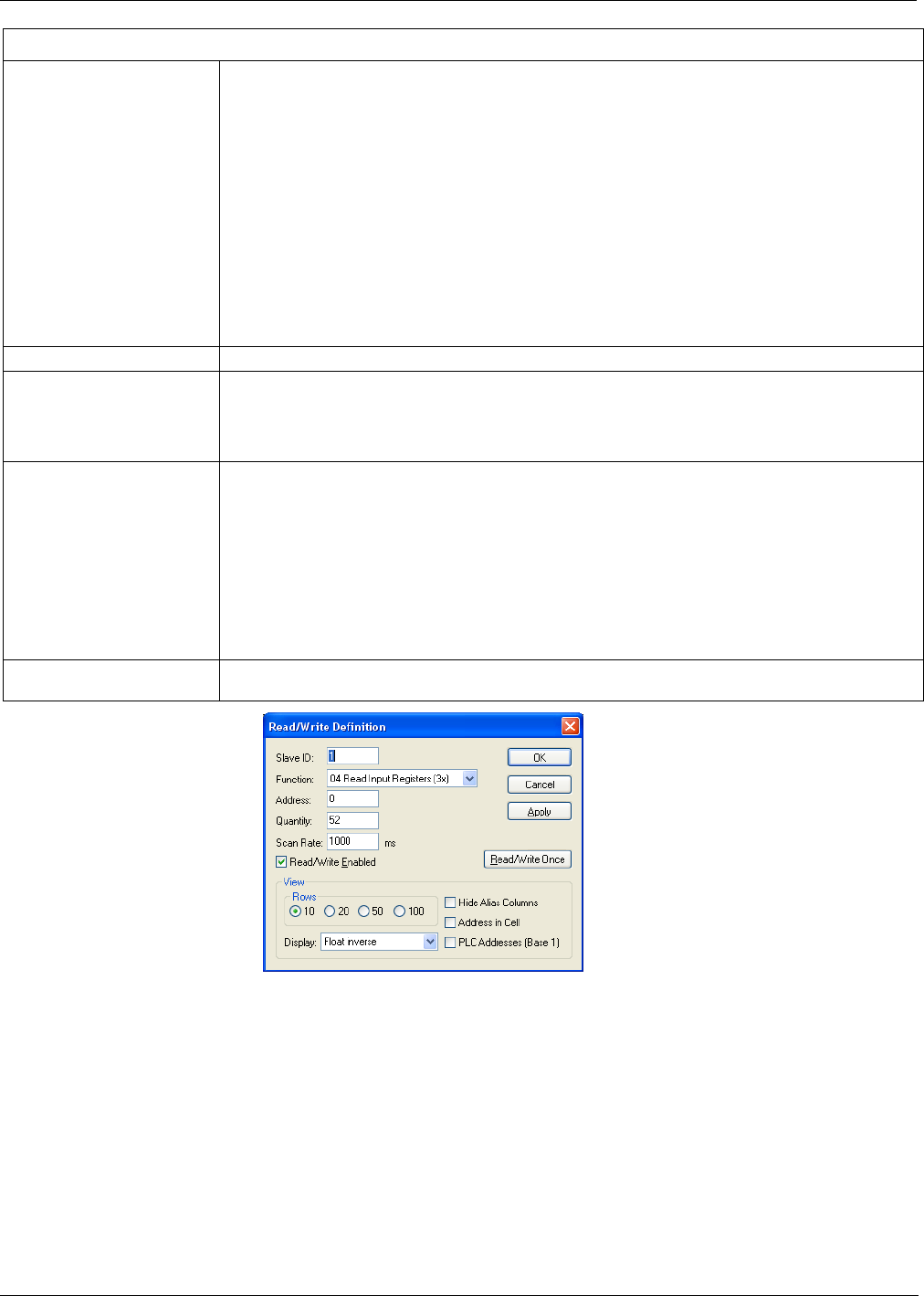The image size is (924, 1296).
Task: Select 100 rows radio button
Action: point(399,911)
